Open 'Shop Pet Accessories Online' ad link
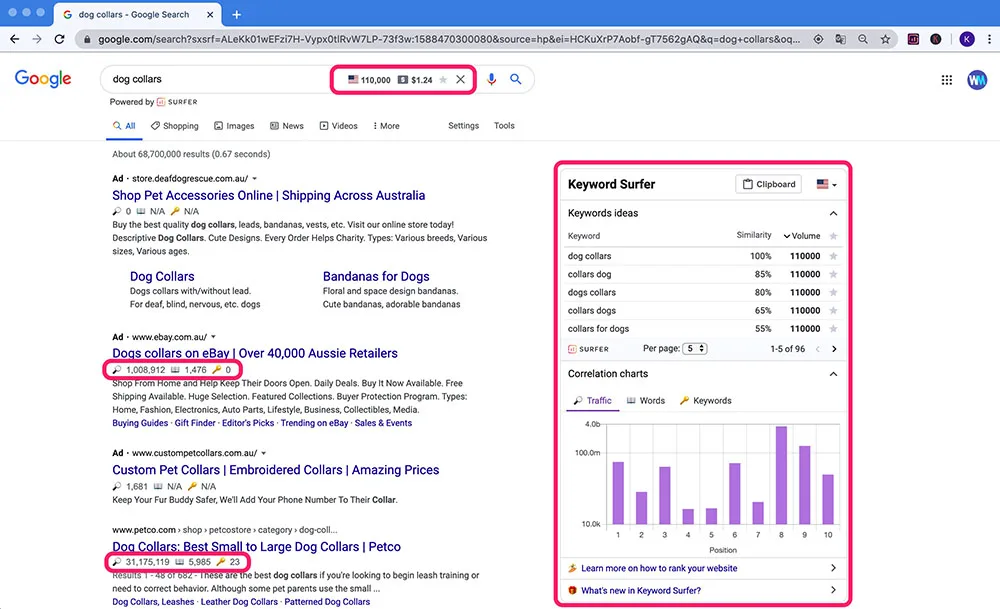 point(268,195)
